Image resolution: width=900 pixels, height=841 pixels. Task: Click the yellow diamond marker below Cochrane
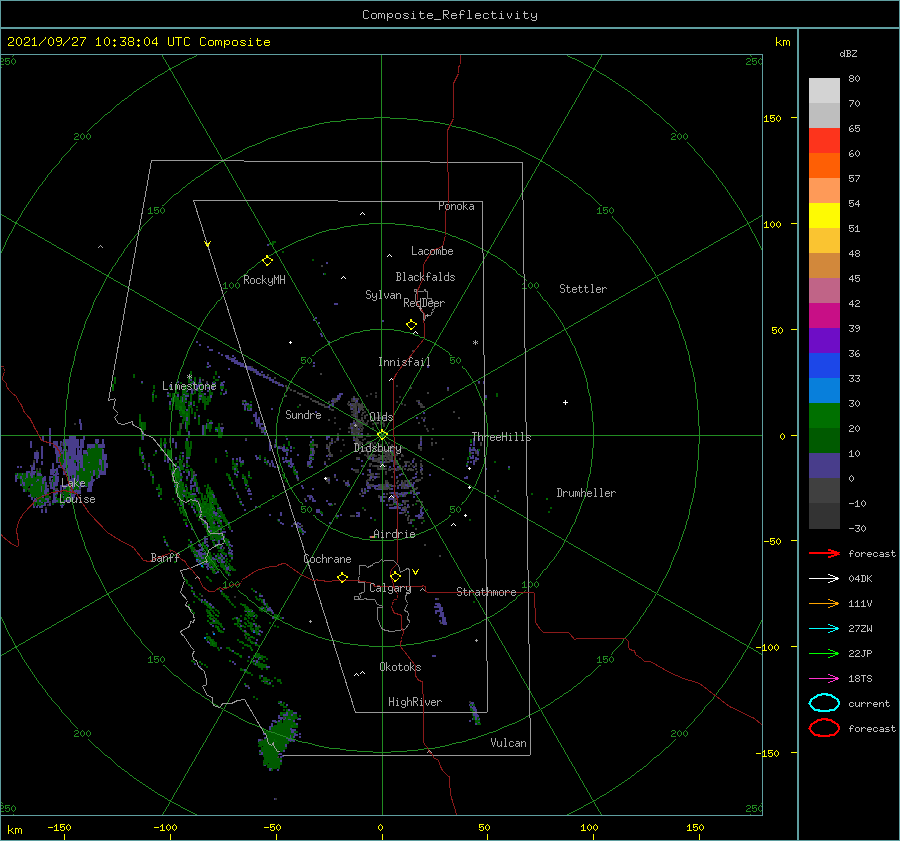(343, 577)
